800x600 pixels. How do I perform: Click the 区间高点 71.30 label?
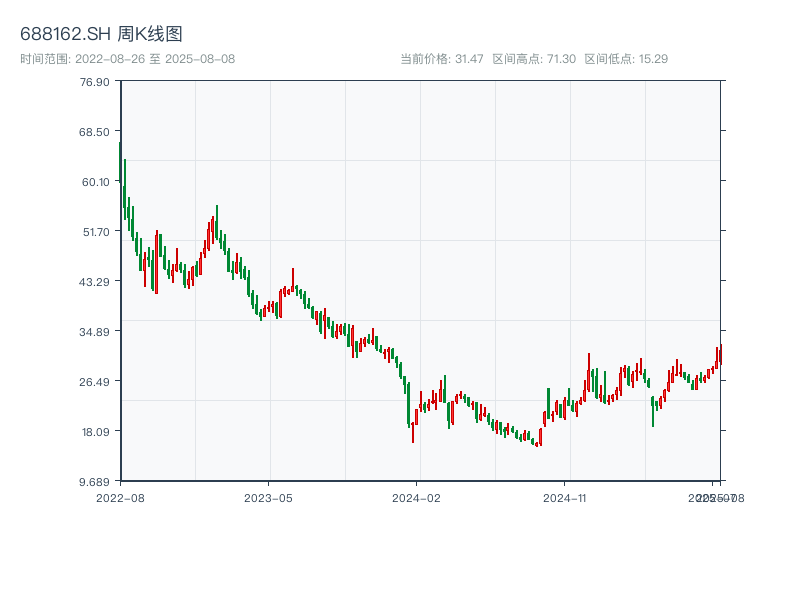coord(534,59)
